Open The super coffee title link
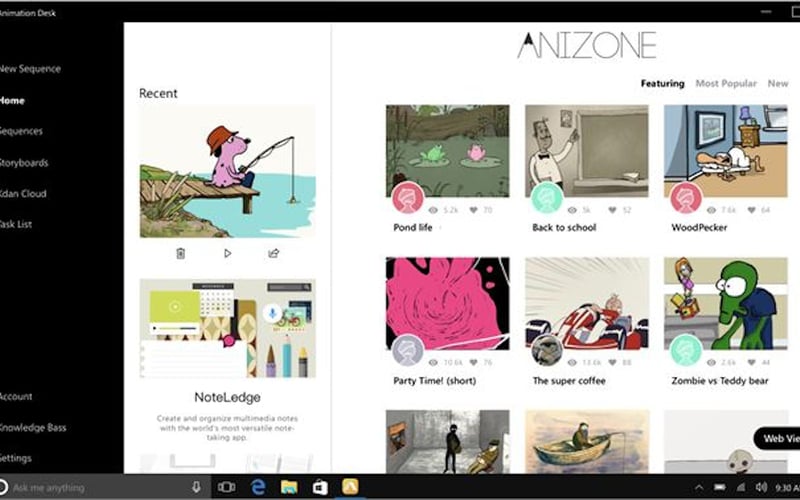800x500 pixels. click(569, 381)
